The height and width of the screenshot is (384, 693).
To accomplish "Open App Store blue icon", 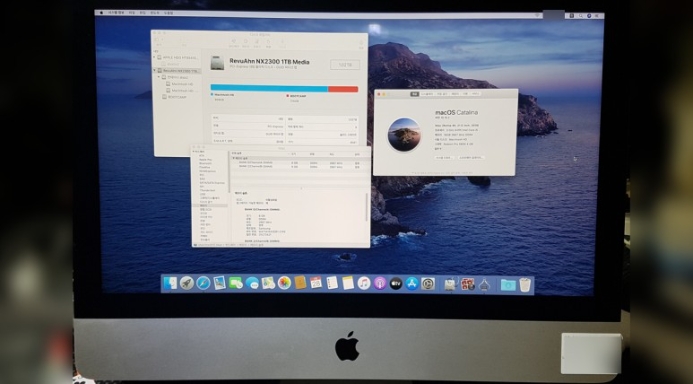I will (x=411, y=284).
